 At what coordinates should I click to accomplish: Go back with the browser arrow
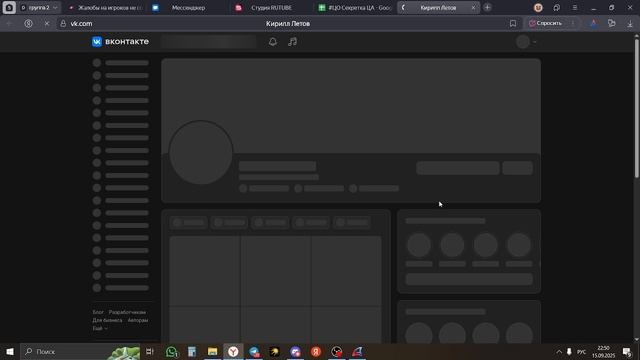(x=9, y=24)
